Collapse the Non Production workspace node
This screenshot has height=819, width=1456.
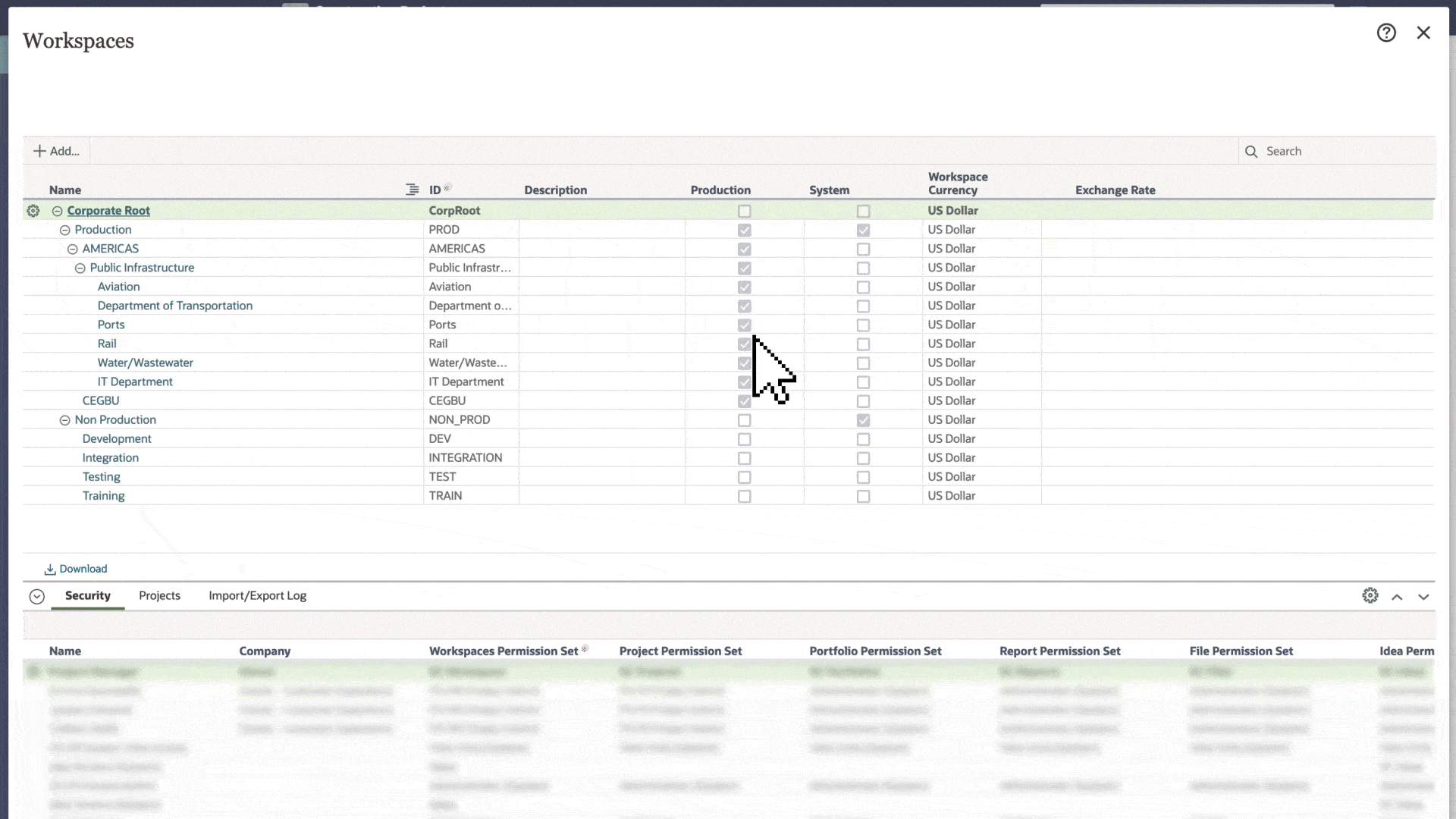[x=65, y=420]
